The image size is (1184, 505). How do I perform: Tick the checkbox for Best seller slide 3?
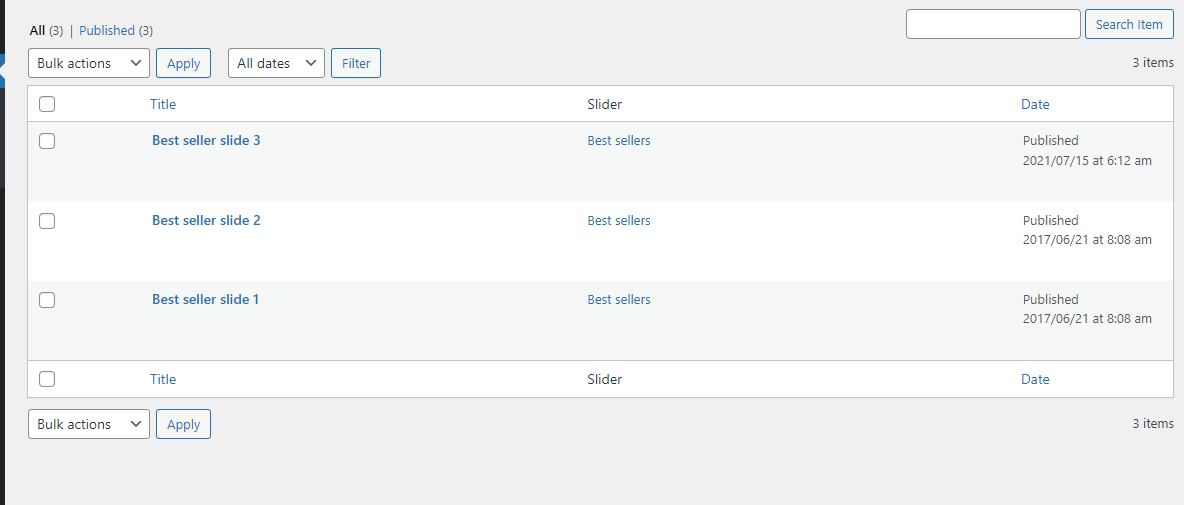[x=47, y=141]
